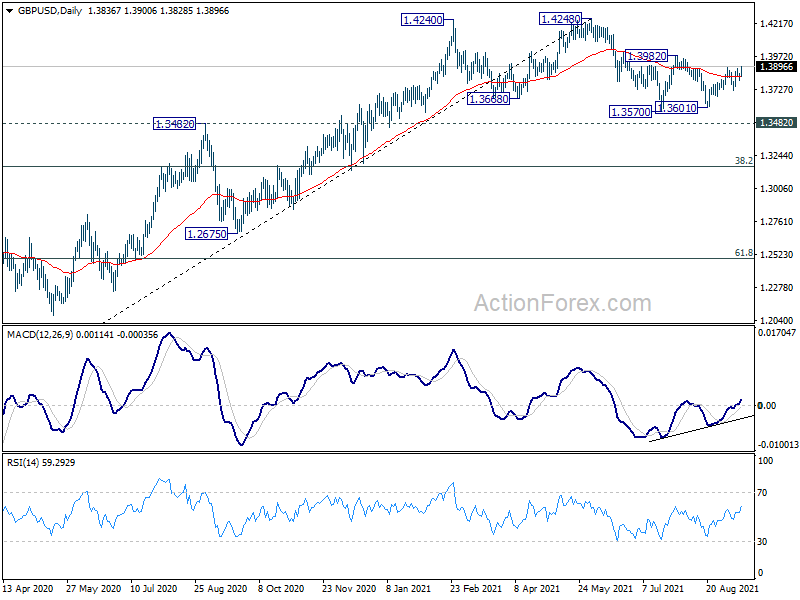
Task: Choose the 1.35700 price label
Action: click(631, 112)
